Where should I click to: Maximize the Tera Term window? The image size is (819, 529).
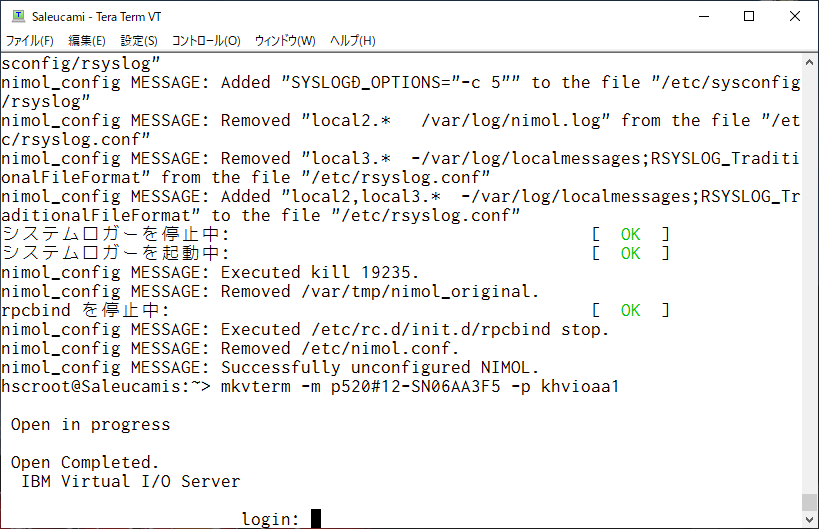(x=748, y=16)
